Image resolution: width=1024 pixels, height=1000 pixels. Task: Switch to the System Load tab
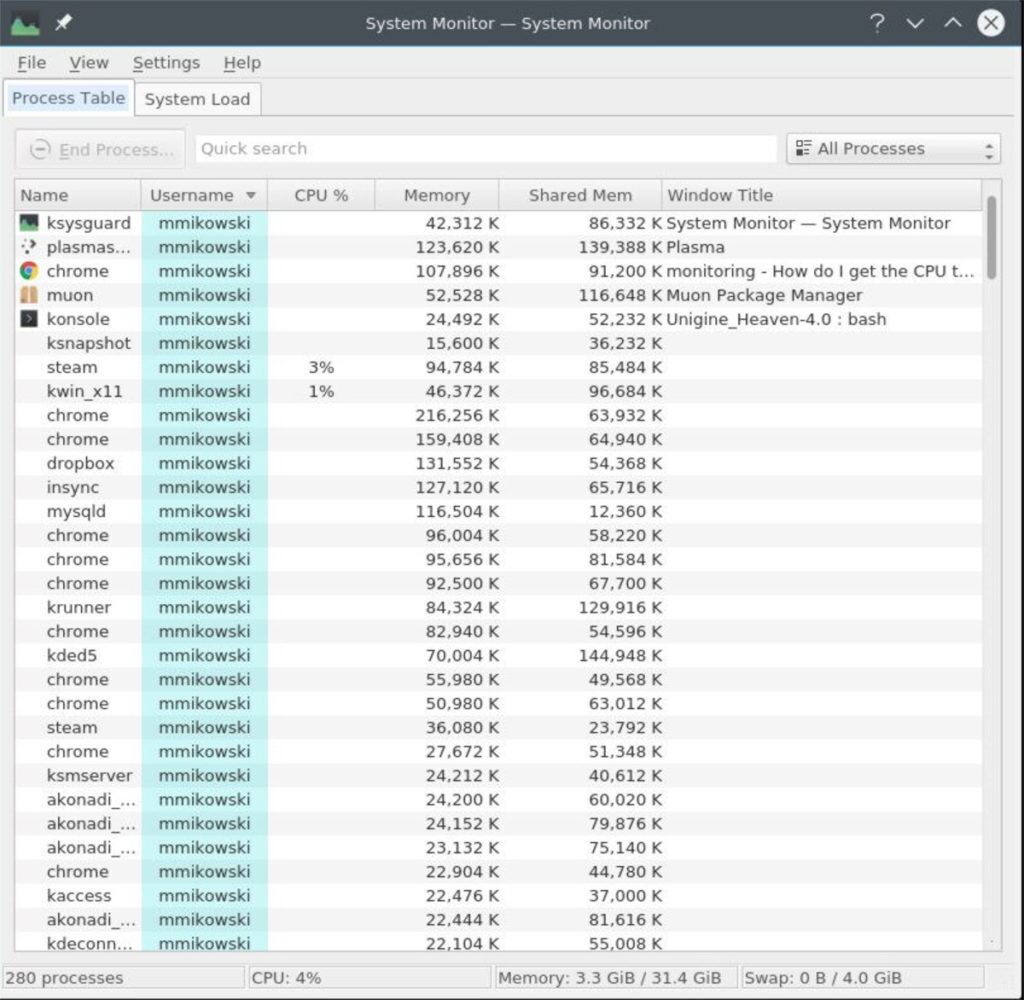(x=197, y=98)
